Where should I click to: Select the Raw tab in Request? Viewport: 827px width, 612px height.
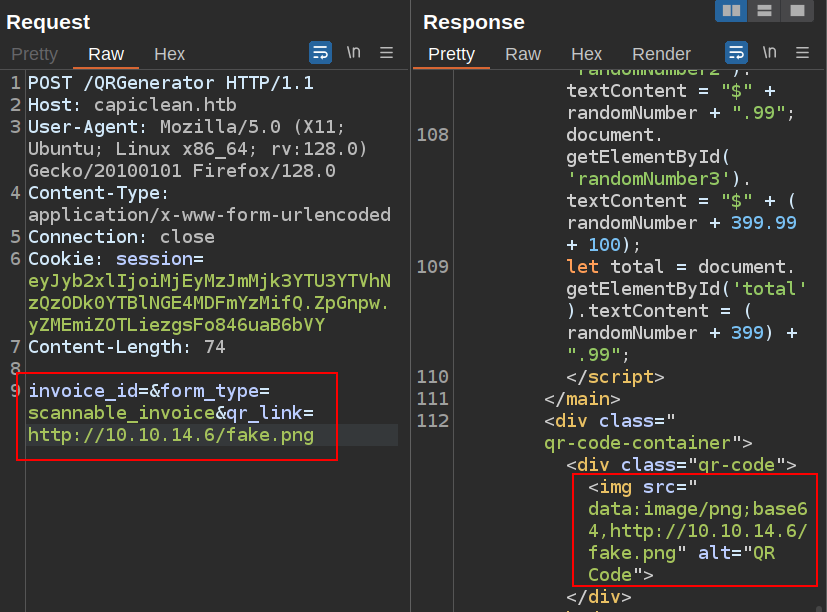106,54
